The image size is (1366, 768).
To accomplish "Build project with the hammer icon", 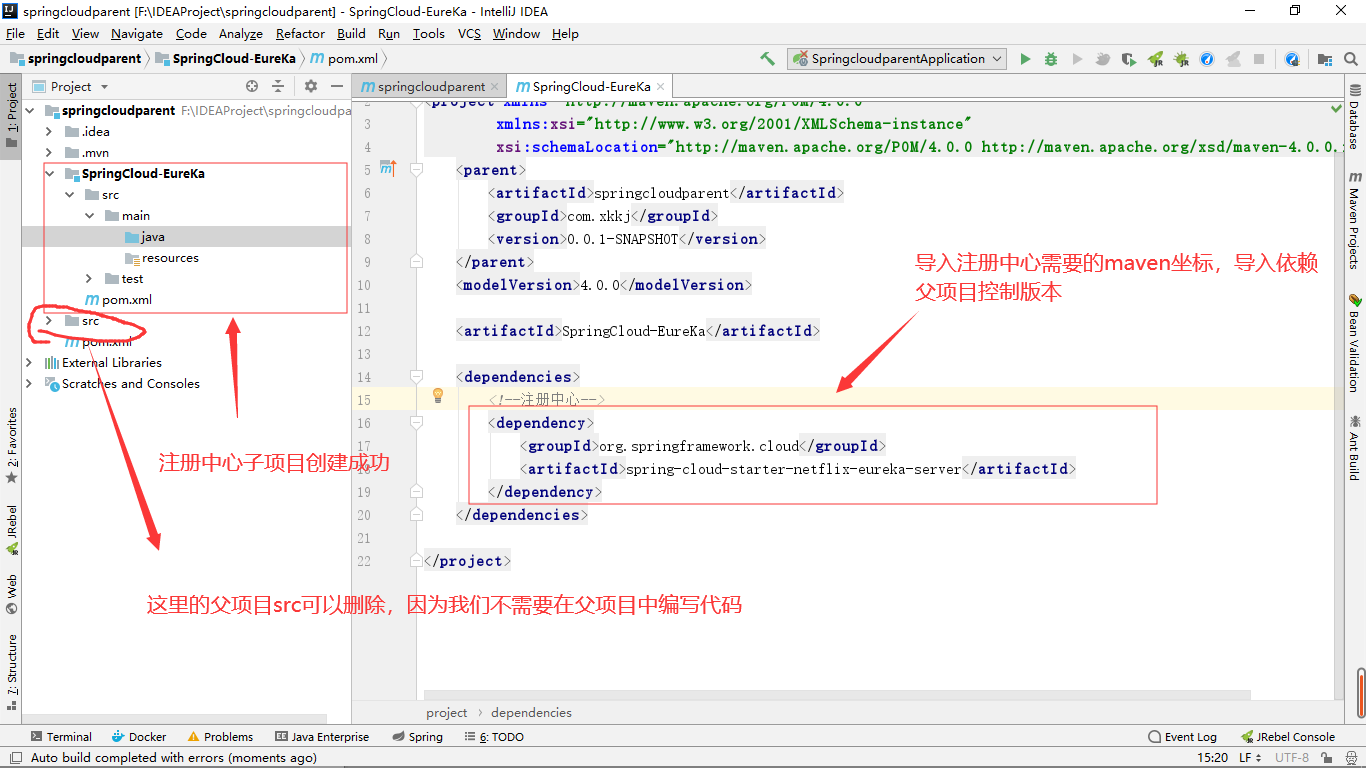I will point(767,59).
